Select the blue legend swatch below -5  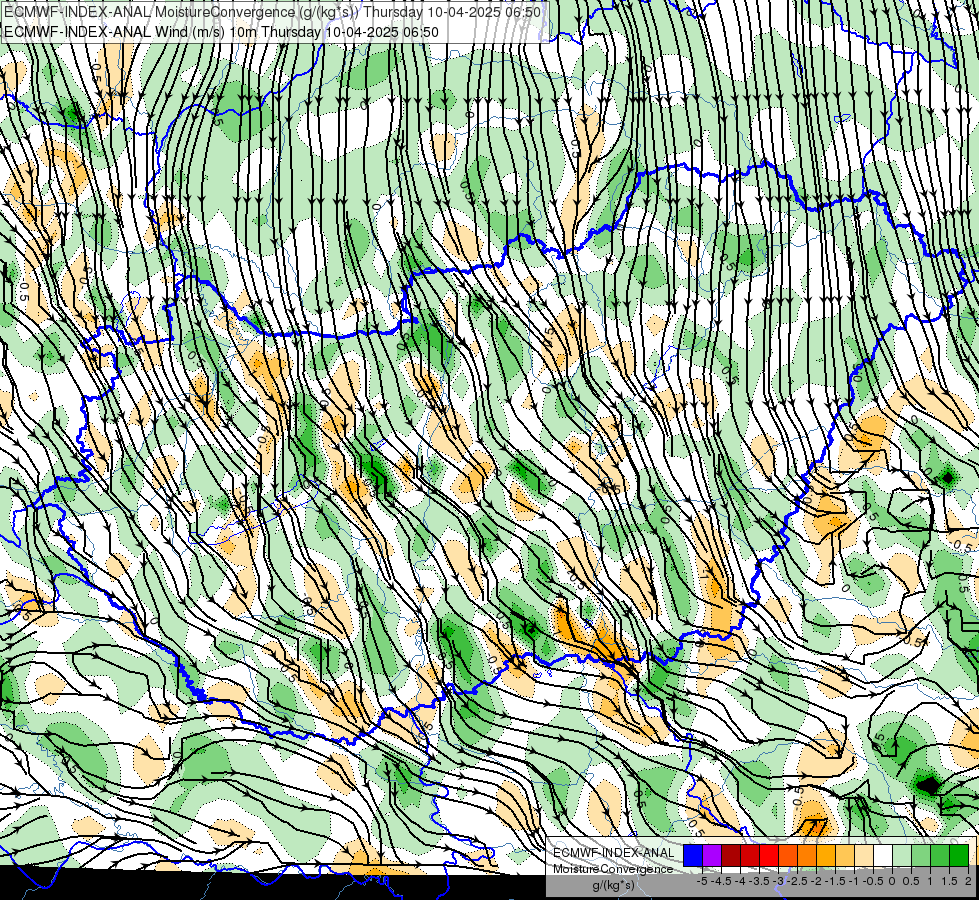click(x=693, y=855)
